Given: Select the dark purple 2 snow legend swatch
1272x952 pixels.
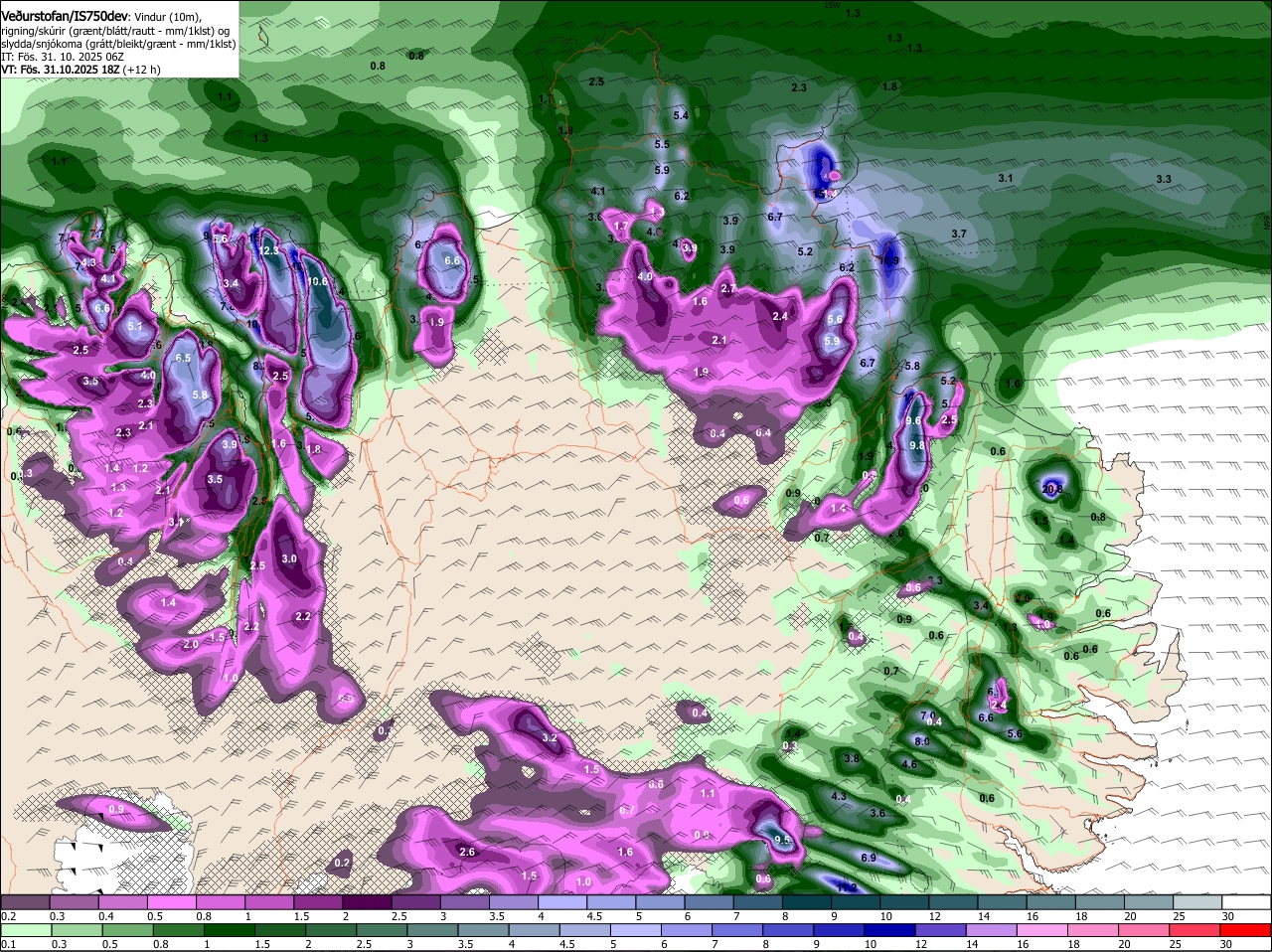Looking at the screenshot, I should pos(367,901).
